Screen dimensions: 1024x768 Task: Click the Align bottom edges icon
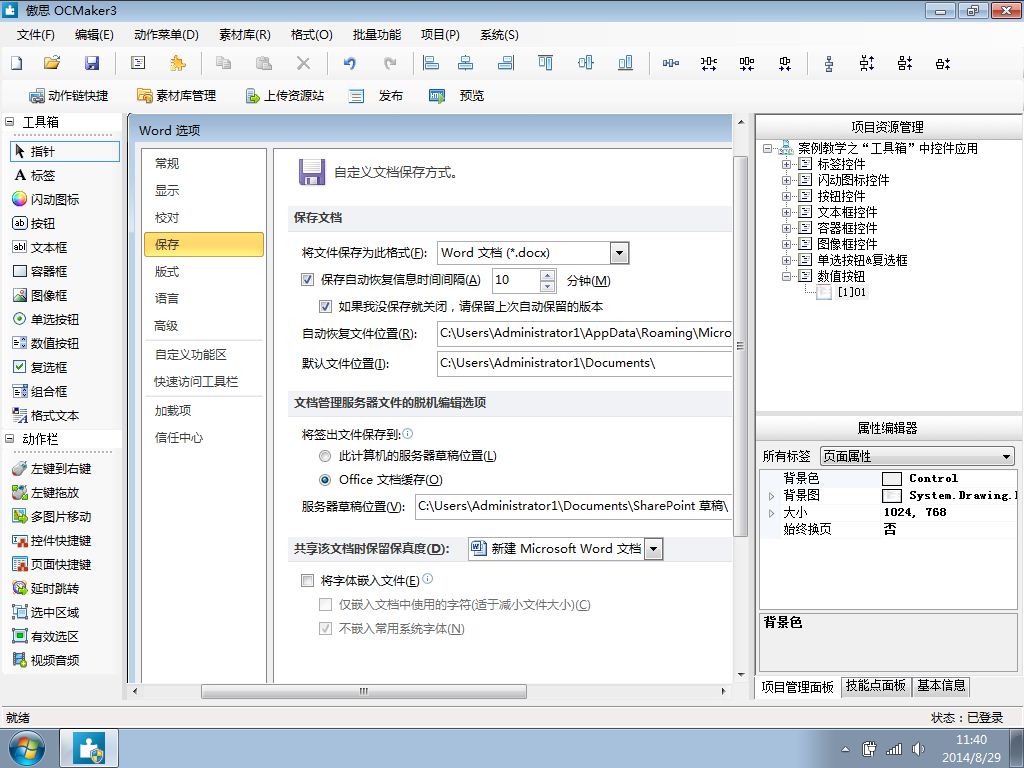(625, 63)
